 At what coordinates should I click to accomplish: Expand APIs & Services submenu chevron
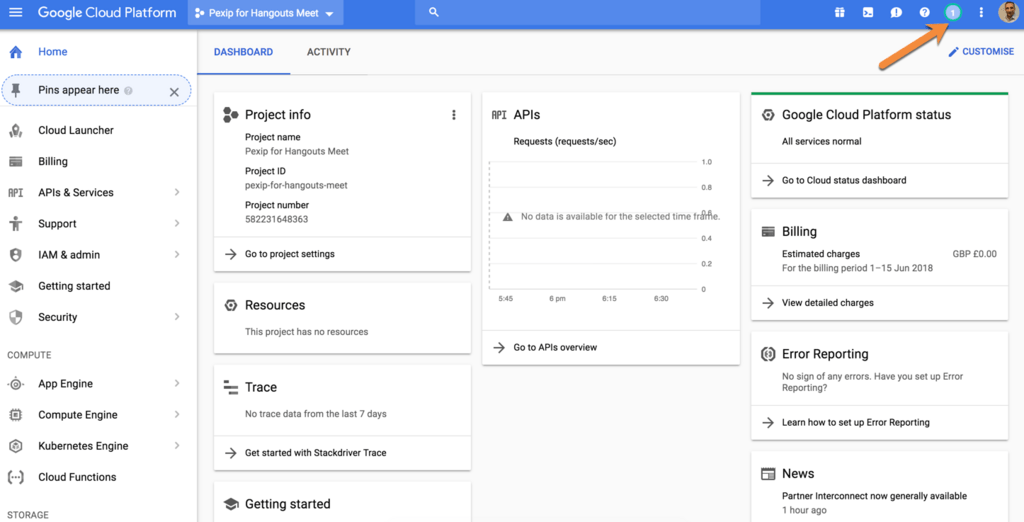177,192
